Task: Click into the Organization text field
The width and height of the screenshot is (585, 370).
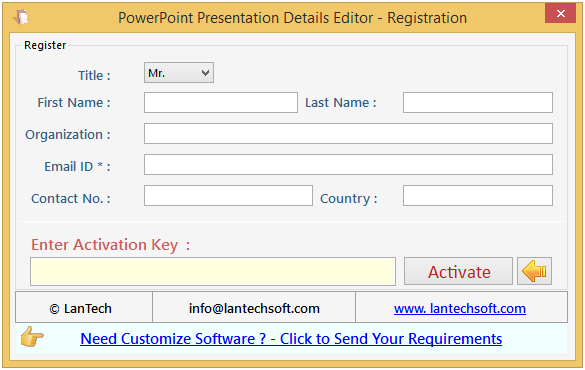Action: [348, 134]
